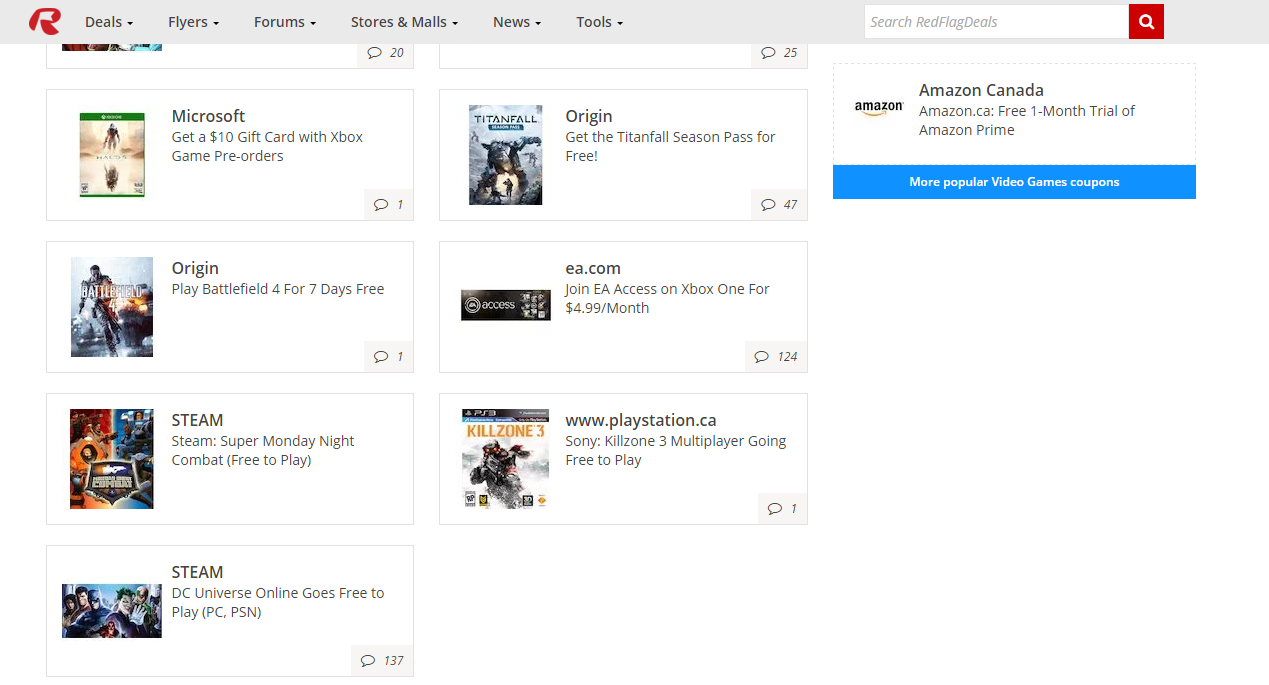Open comments on Killzone 3 deal
This screenshot has height=685, width=1269.
(x=782, y=508)
